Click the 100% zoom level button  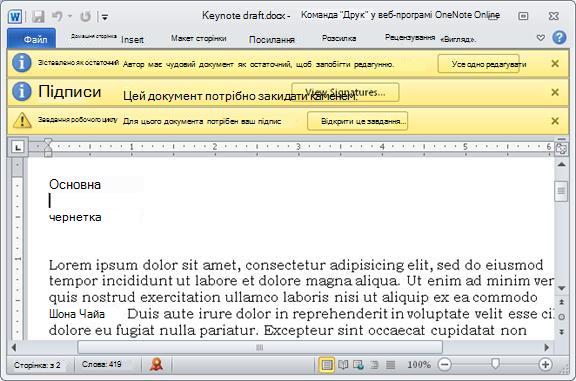[419, 365]
